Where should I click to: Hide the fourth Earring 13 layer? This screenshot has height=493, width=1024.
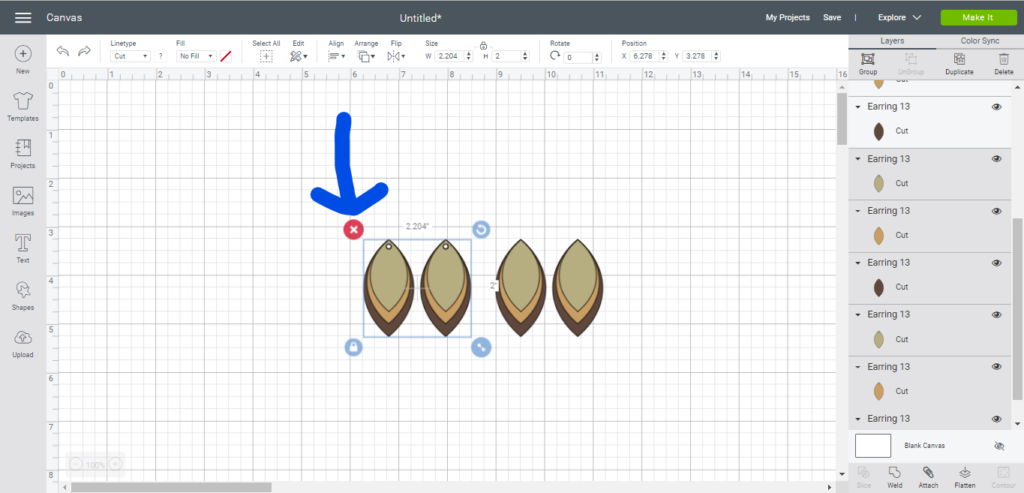click(x=997, y=262)
